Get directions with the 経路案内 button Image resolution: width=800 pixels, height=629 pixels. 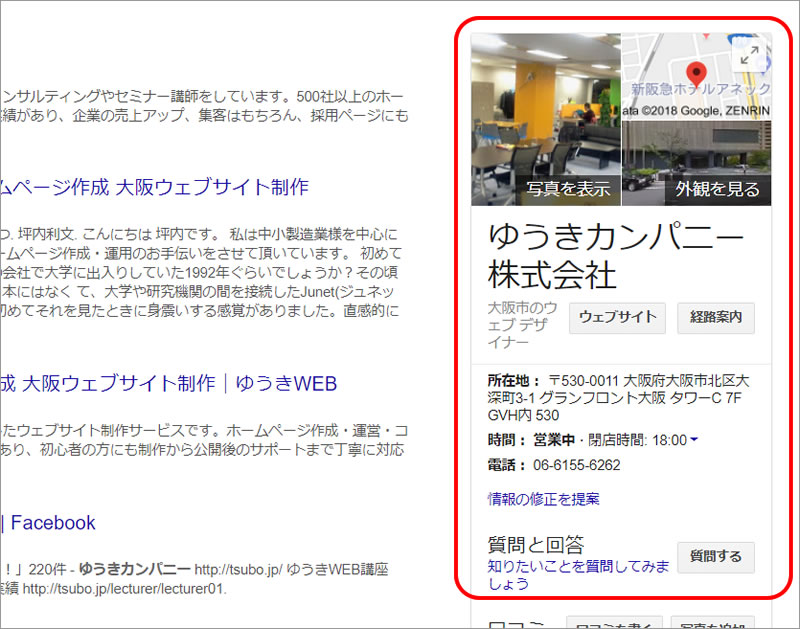pos(716,318)
